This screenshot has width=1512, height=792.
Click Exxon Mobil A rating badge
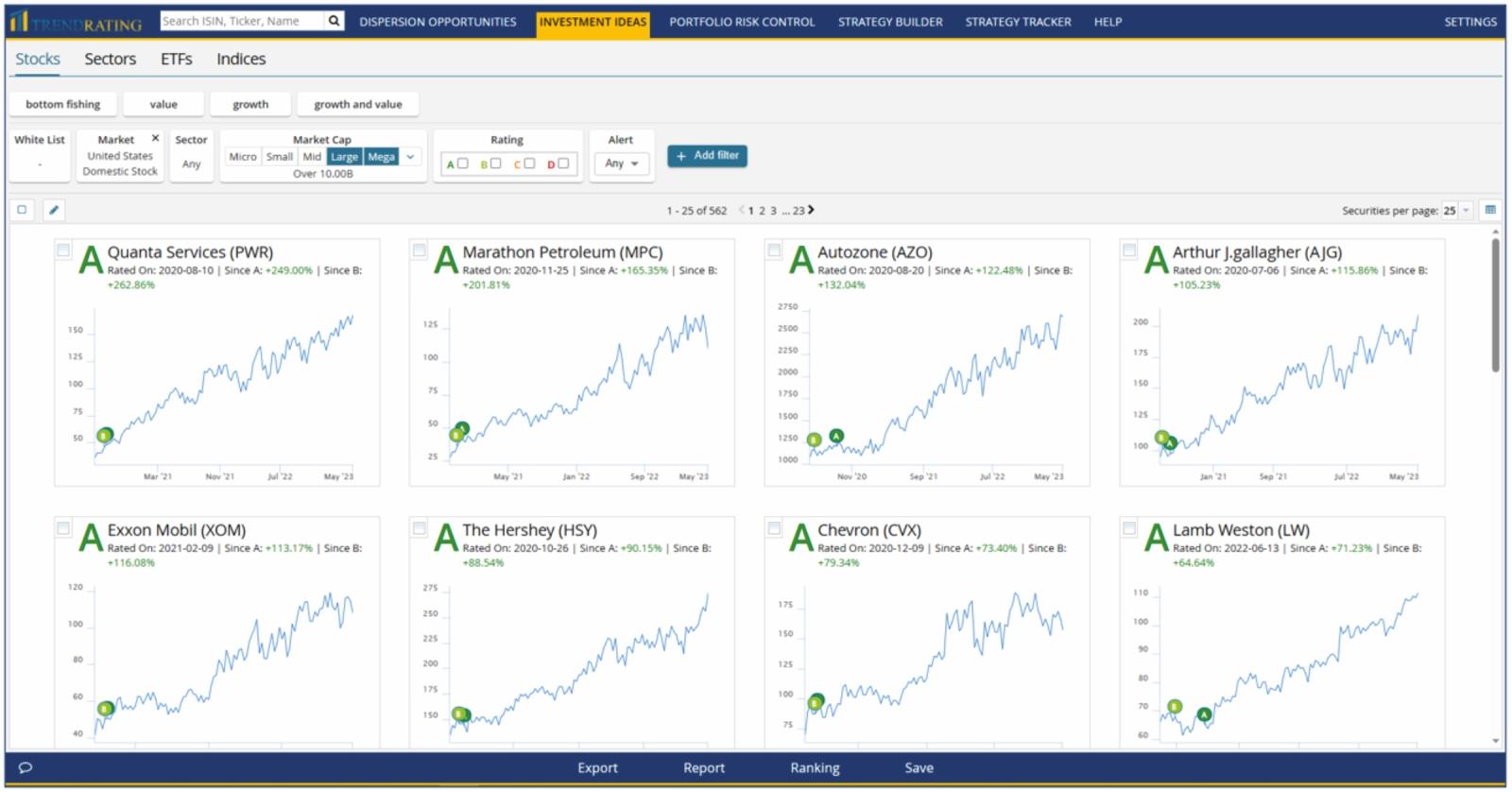point(91,537)
